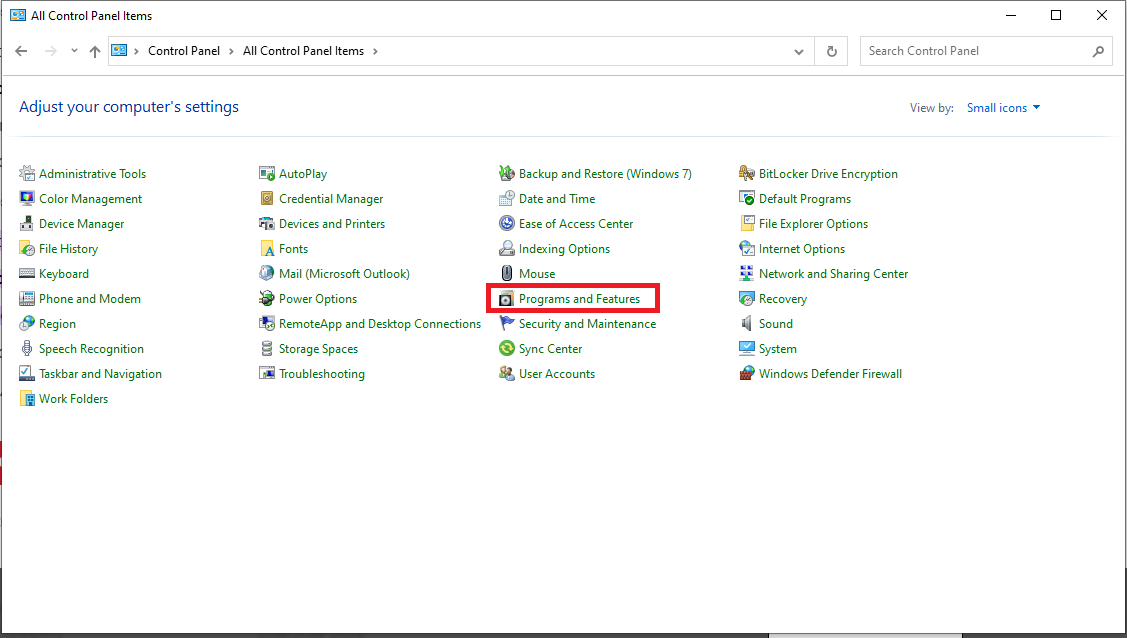Click the Speech Recognition microphone icon
The width and height of the screenshot is (1127, 638).
(x=27, y=348)
